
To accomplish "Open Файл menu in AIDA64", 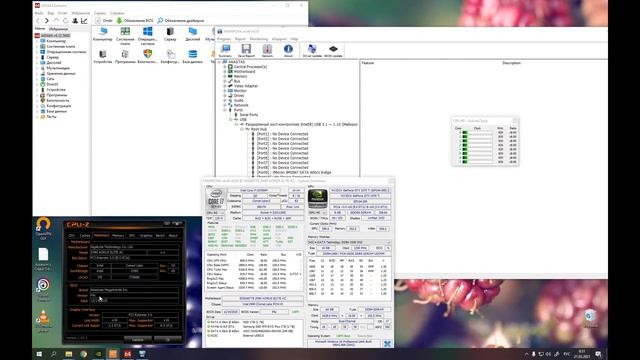I will [x=39, y=13].
